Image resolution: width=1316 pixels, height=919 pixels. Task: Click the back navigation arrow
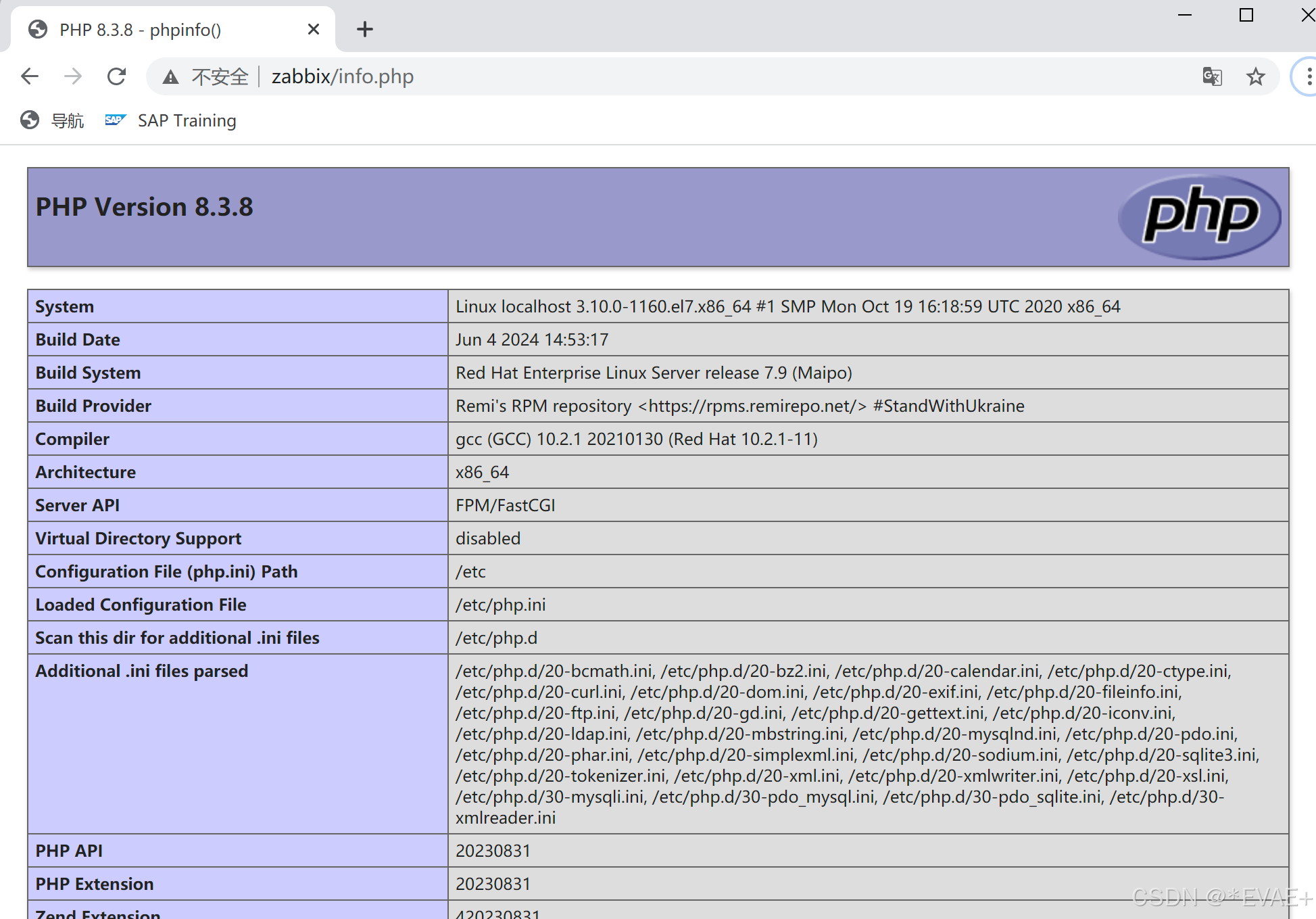30,76
